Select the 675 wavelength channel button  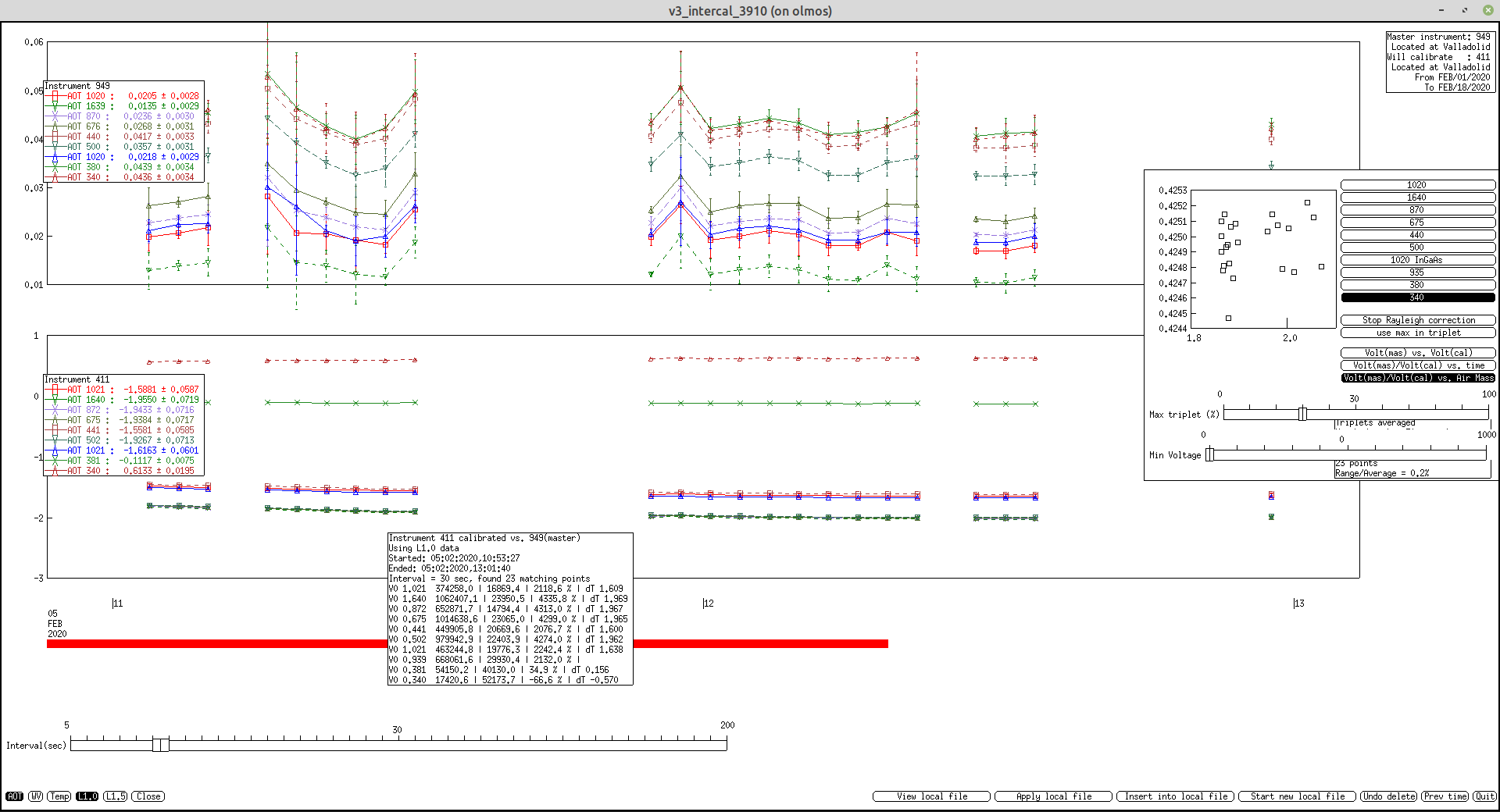(x=1417, y=223)
